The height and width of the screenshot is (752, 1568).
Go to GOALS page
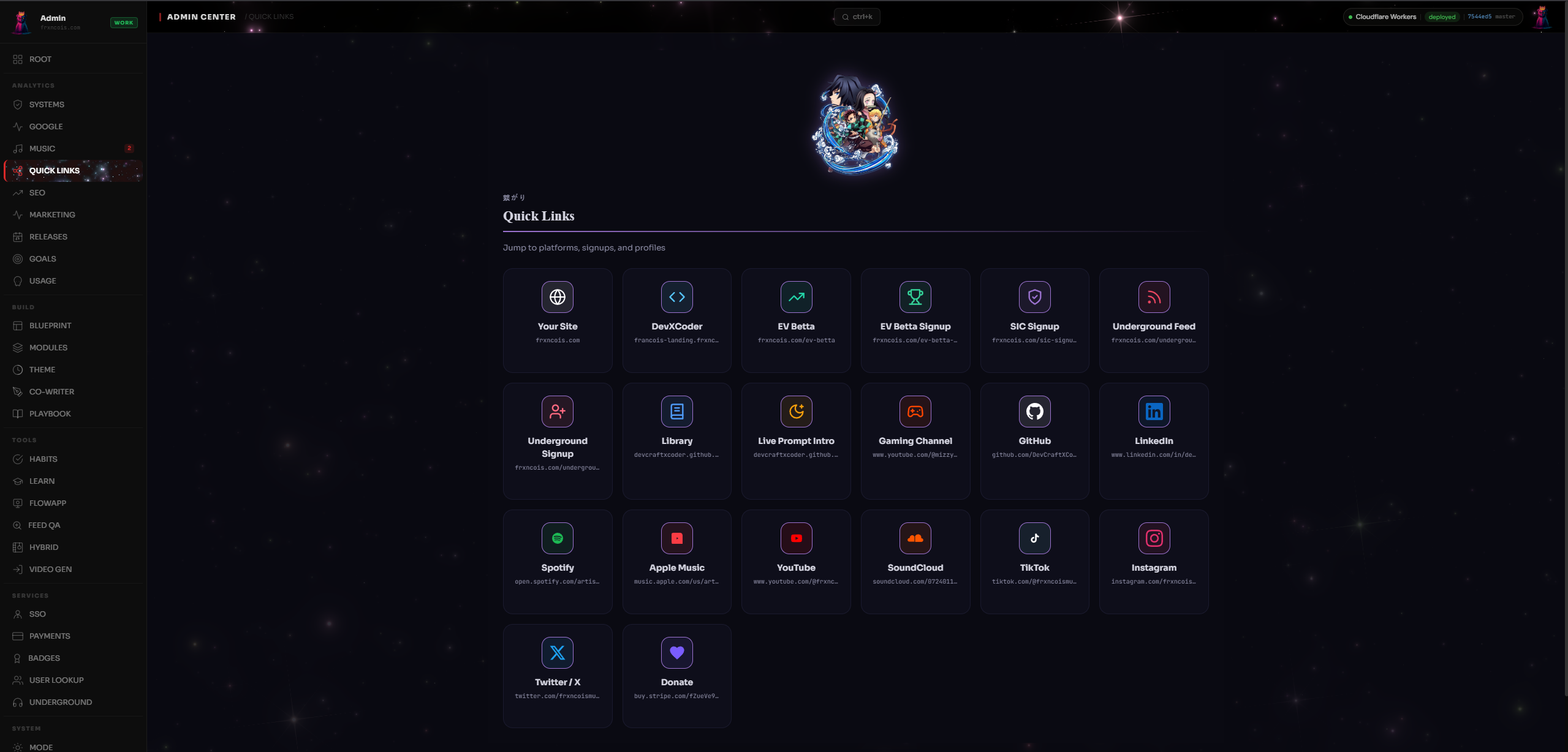74,259
